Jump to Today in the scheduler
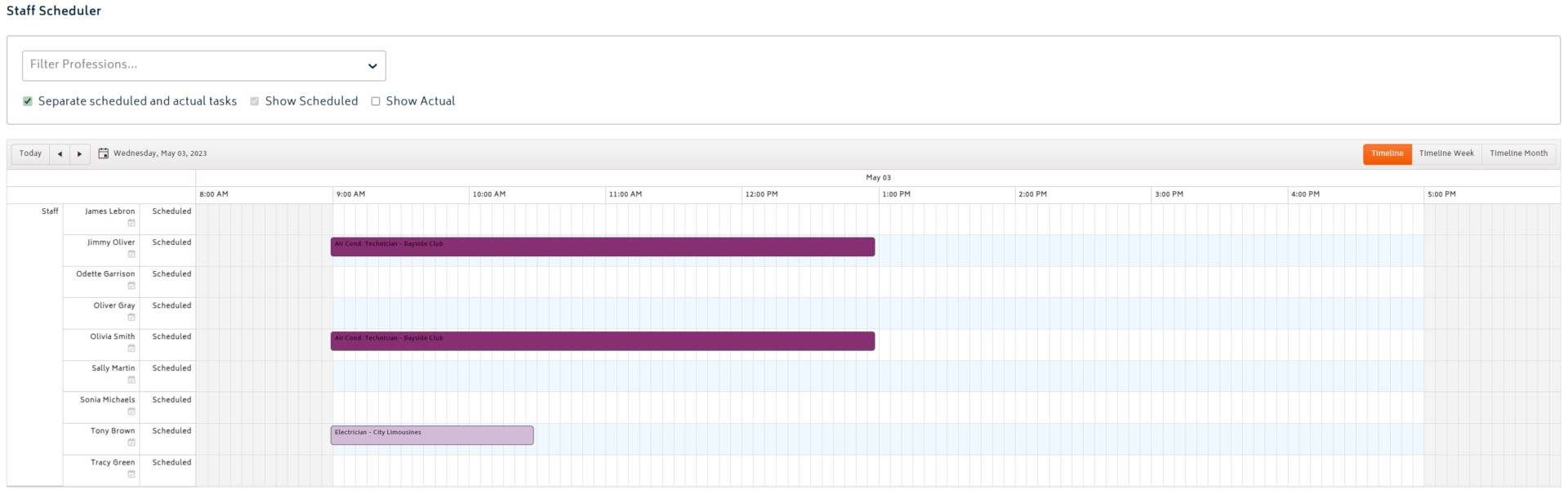This screenshot has height=498, width=1568. (30, 153)
